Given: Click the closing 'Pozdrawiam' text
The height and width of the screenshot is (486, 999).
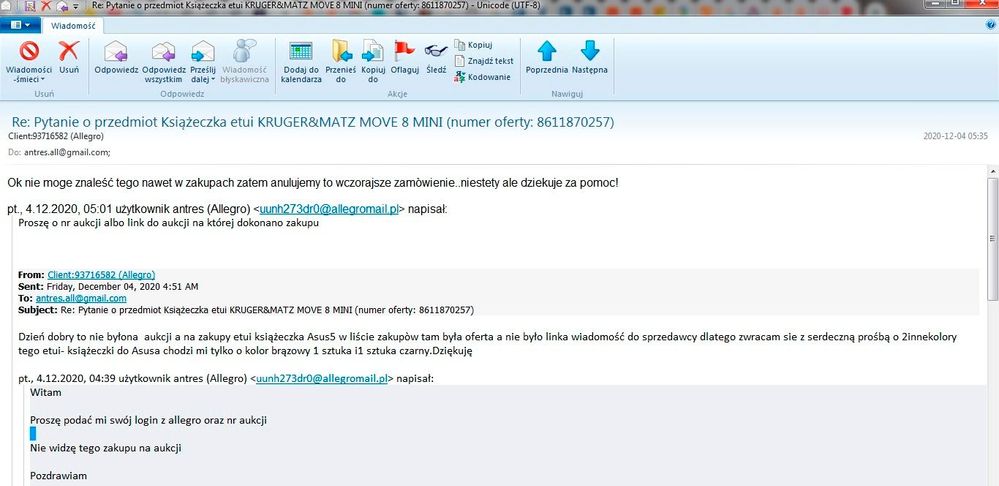Looking at the screenshot, I should click(59, 476).
